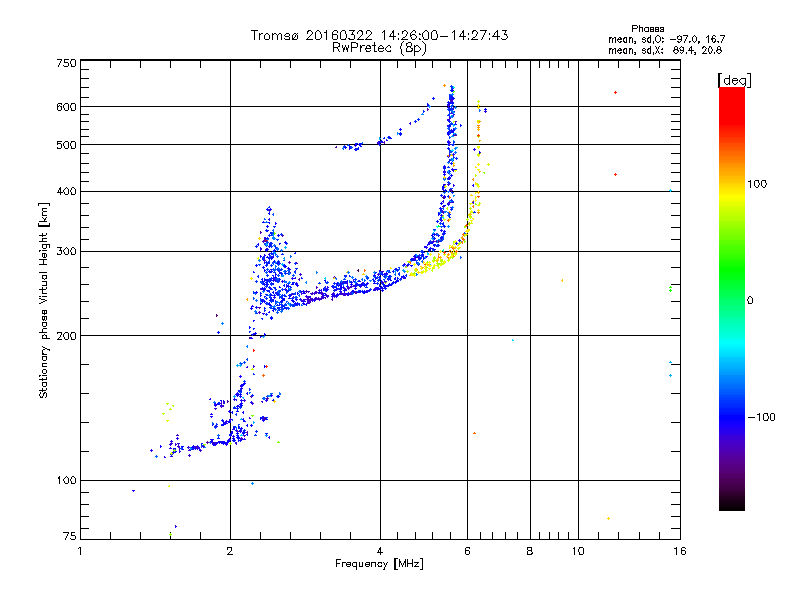Click x-axis tick label '2'
800x600 pixels.
pyautogui.click(x=230, y=551)
